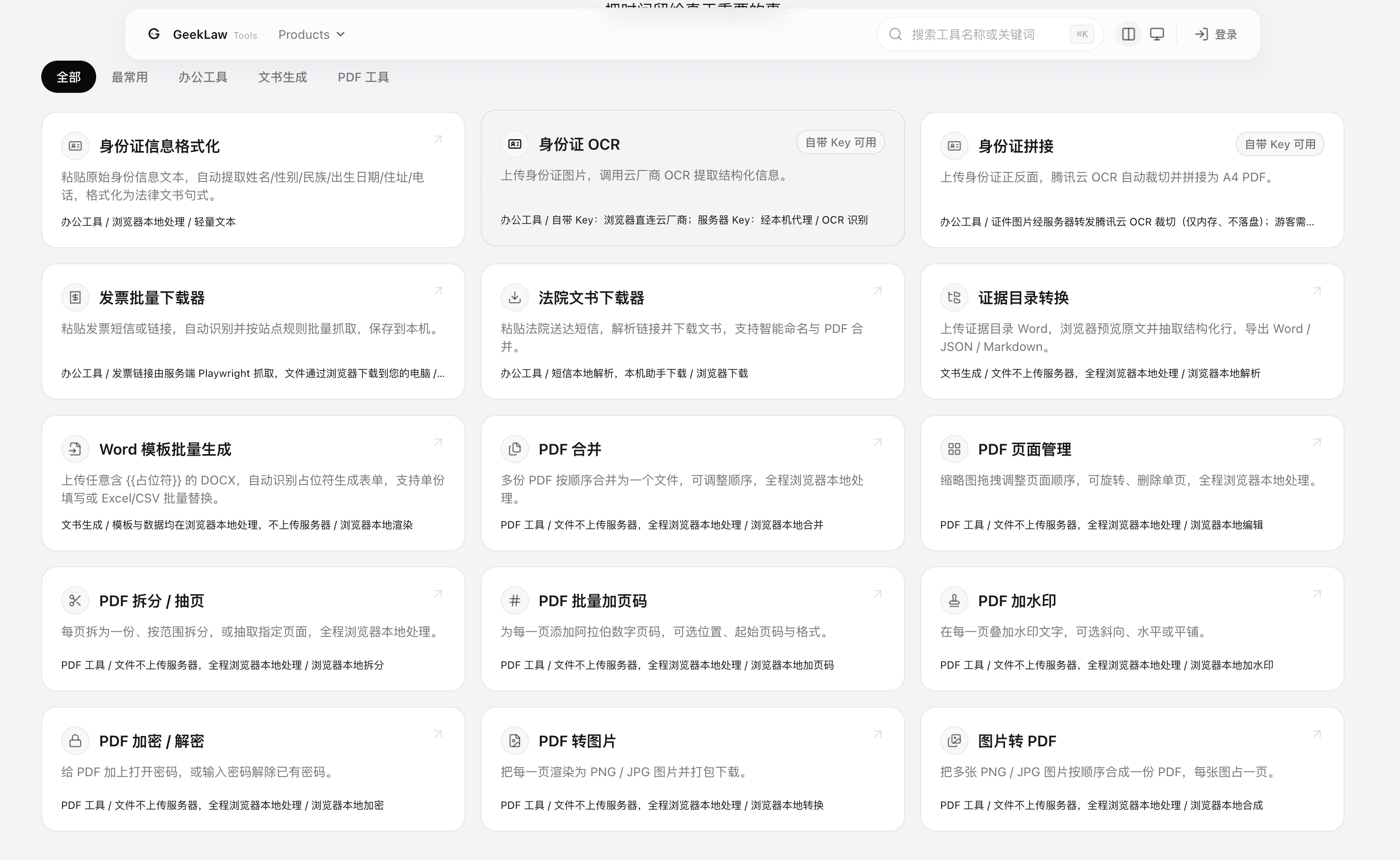Screen dimensions: 1400x860
Task: Click the PDF 转图片 file-image icon
Action: (x=515, y=741)
